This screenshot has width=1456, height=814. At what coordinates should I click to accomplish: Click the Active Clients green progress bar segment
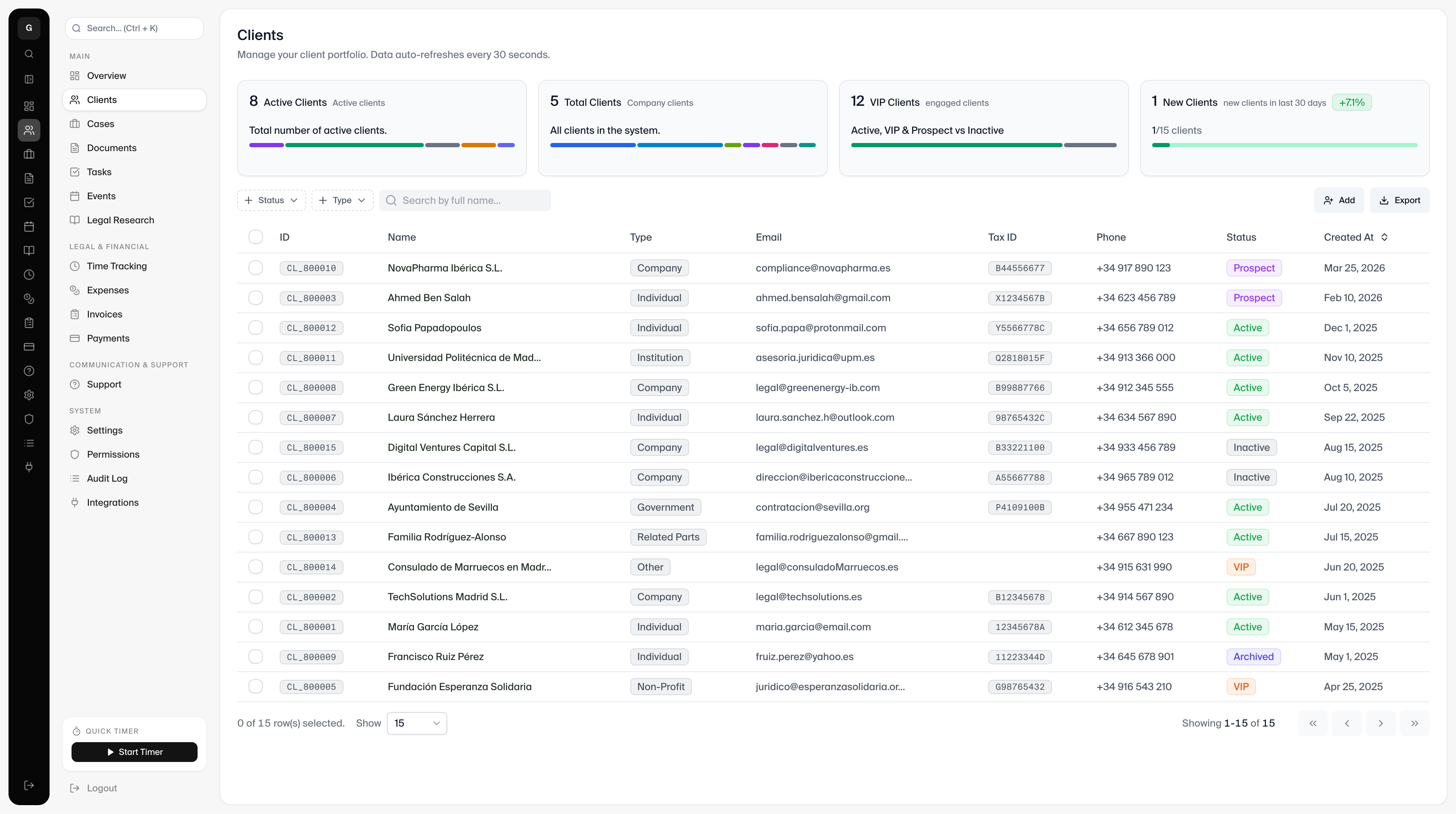[354, 145]
